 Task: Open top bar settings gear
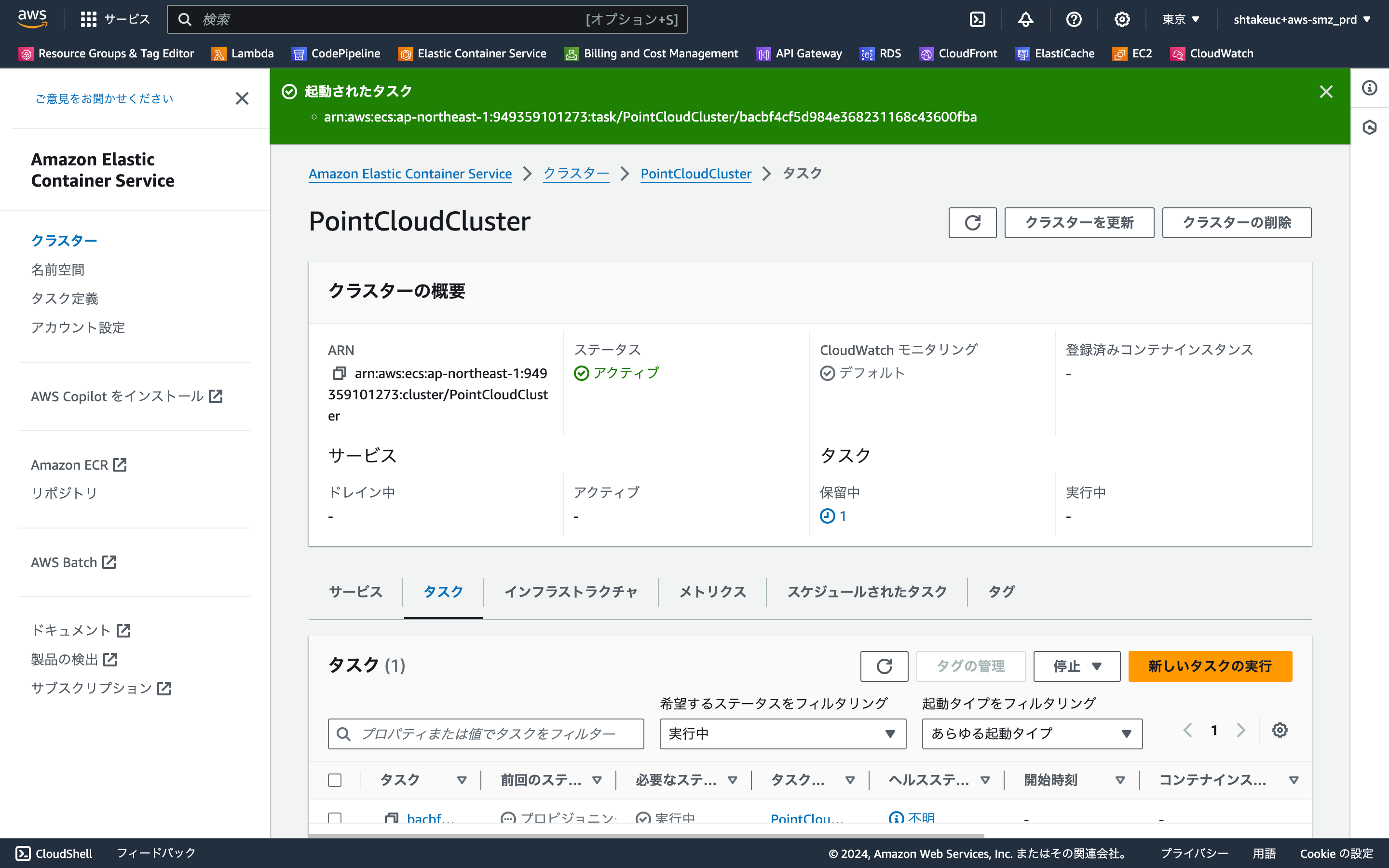point(1122,19)
